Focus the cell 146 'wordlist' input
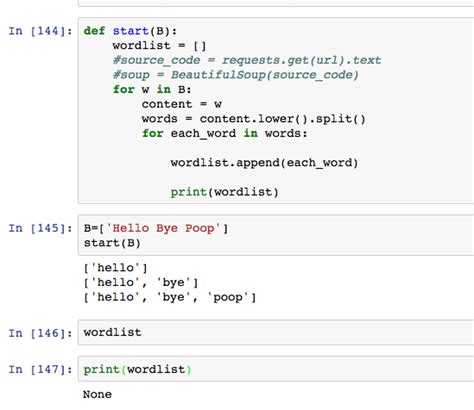Viewport: 474px width, 410px height. tap(276, 332)
